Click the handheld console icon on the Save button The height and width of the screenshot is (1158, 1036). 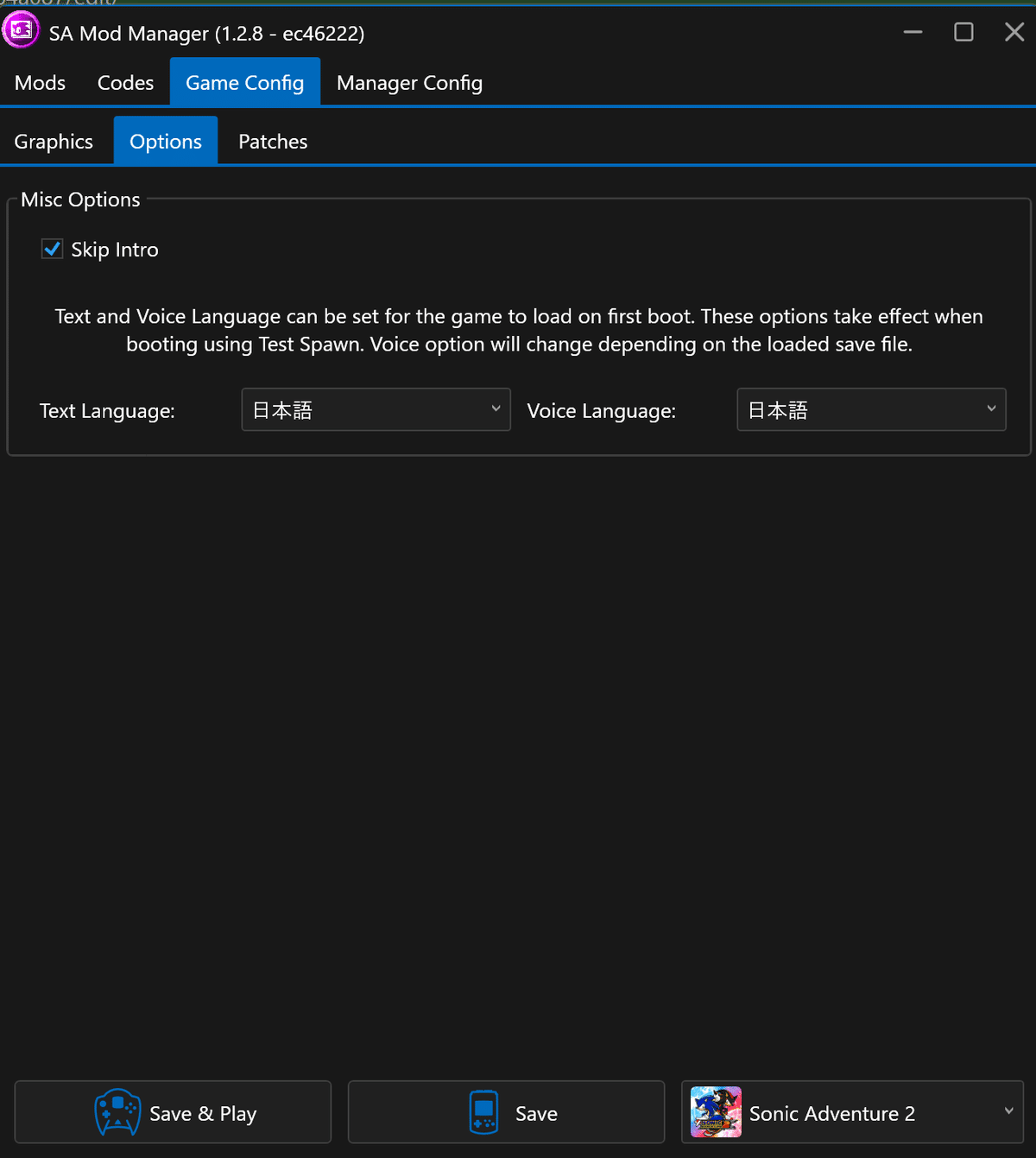tap(483, 1112)
